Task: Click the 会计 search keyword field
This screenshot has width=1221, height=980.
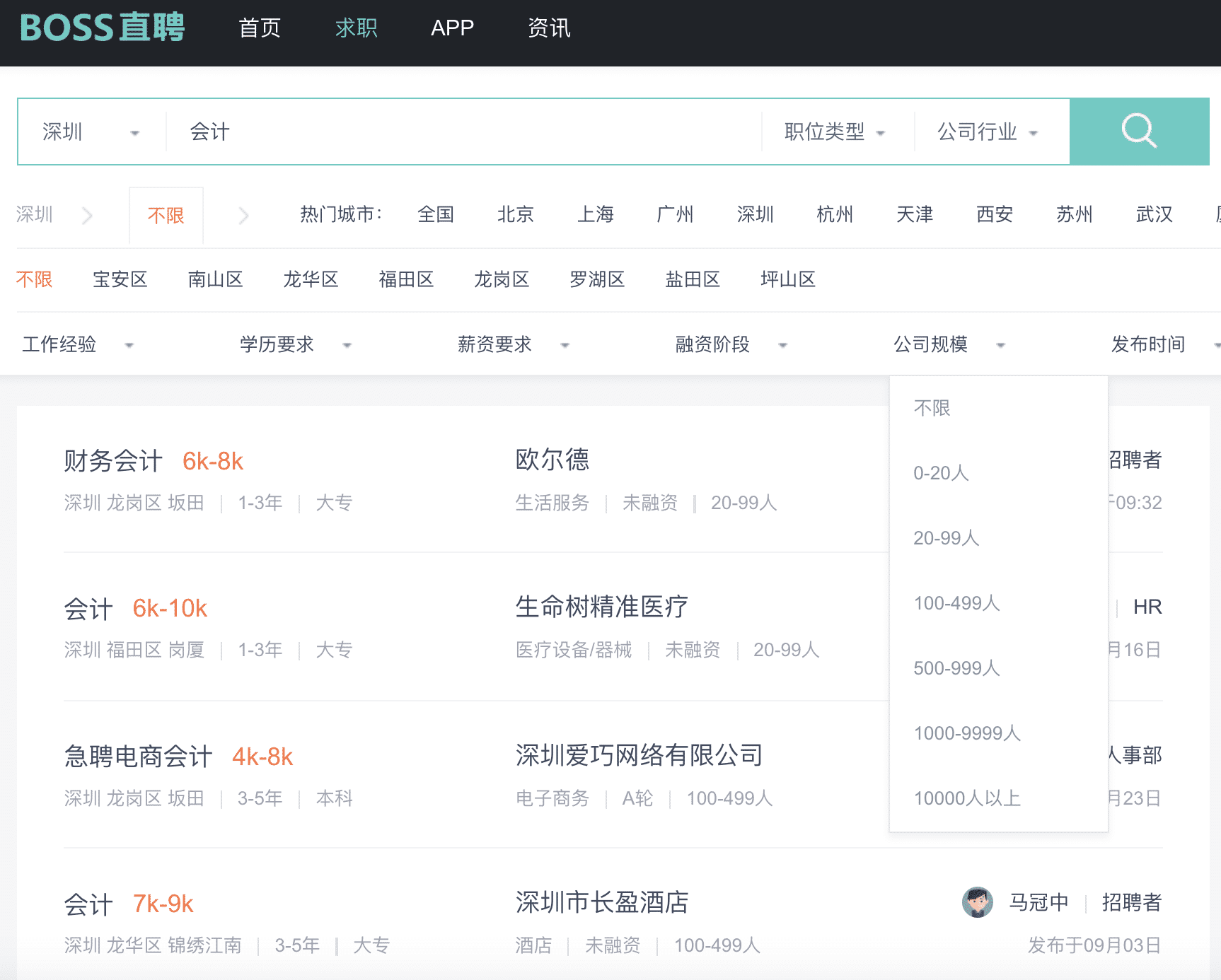Action: [x=463, y=132]
